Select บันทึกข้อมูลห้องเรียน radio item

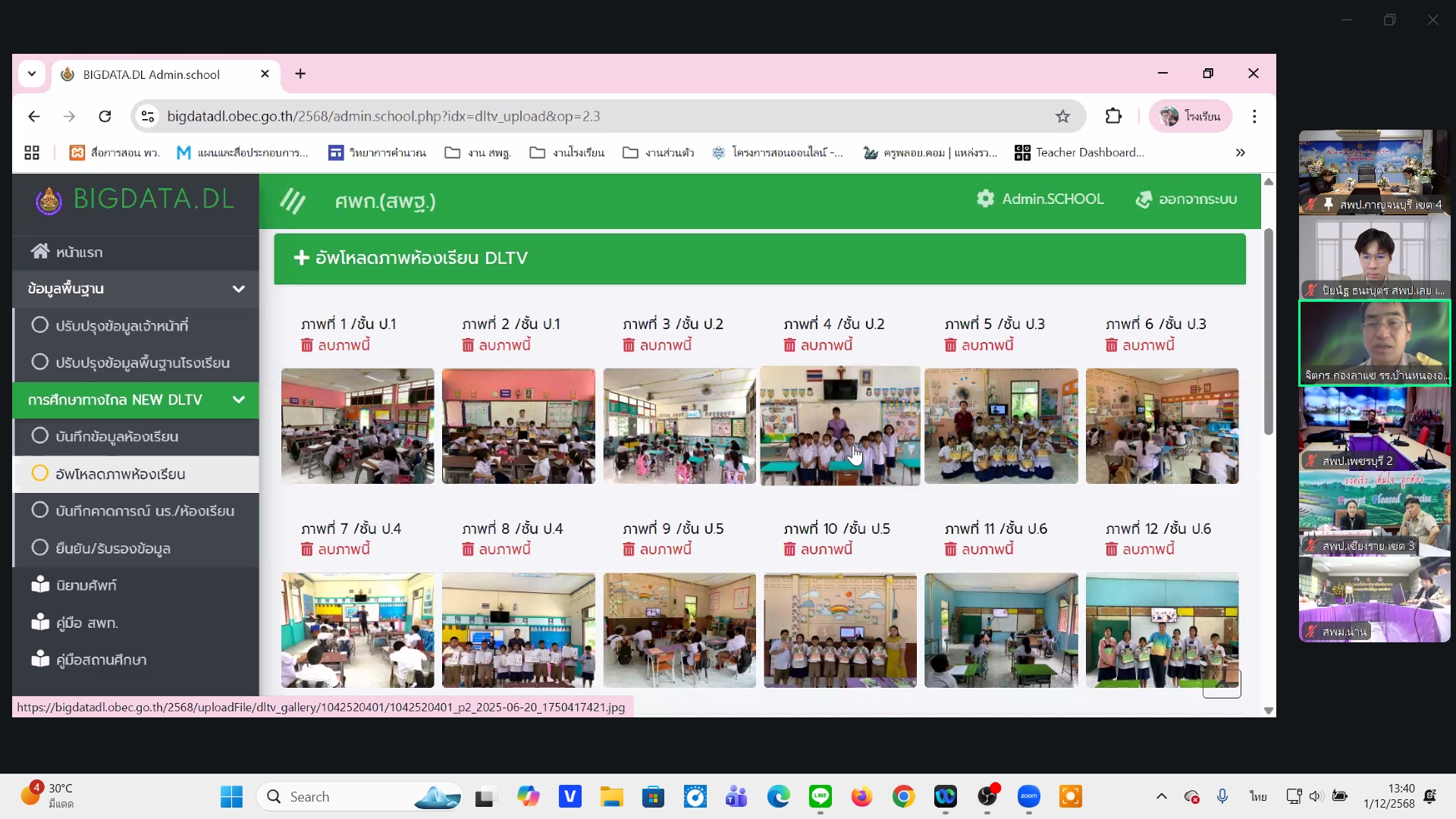point(40,436)
